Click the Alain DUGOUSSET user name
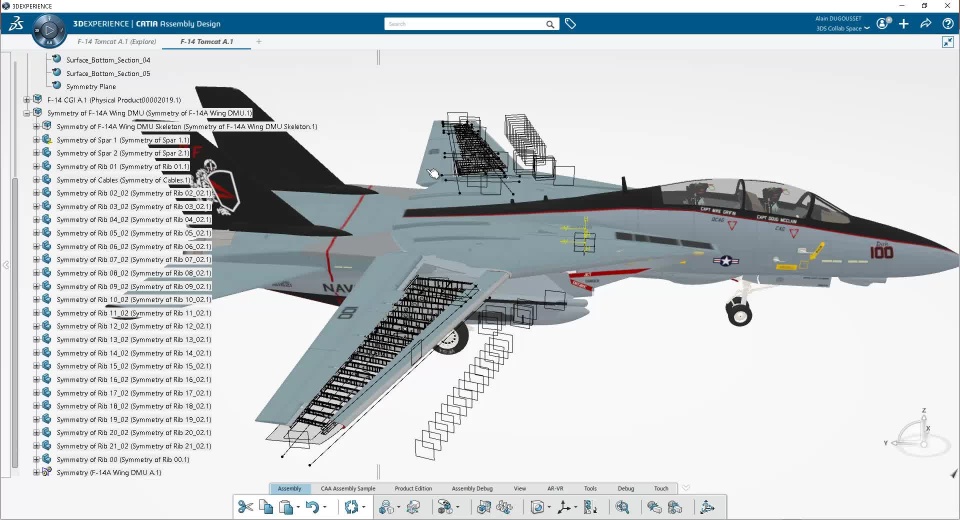 point(838,18)
